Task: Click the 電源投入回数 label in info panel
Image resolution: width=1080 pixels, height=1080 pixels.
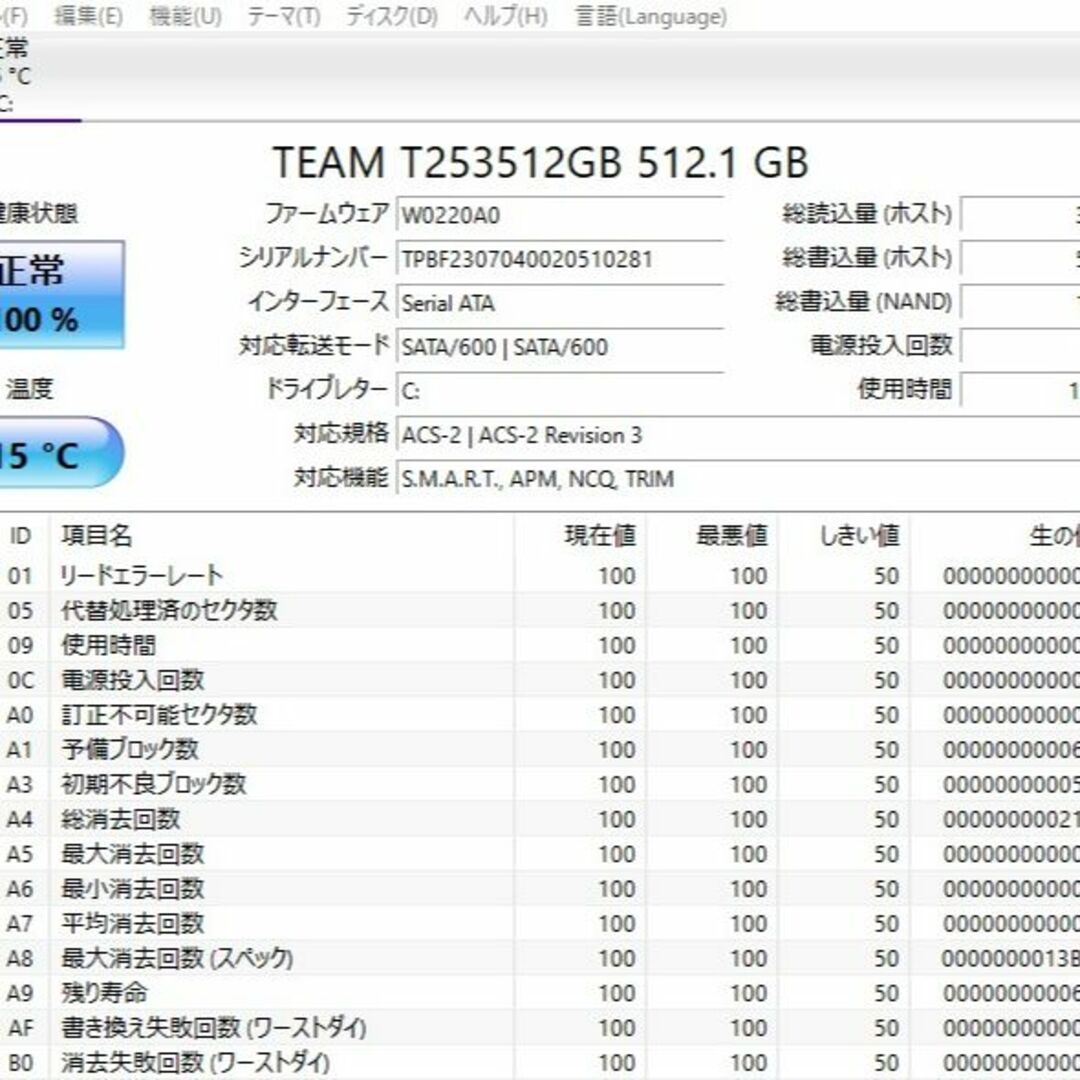Action: pyautogui.click(x=881, y=345)
